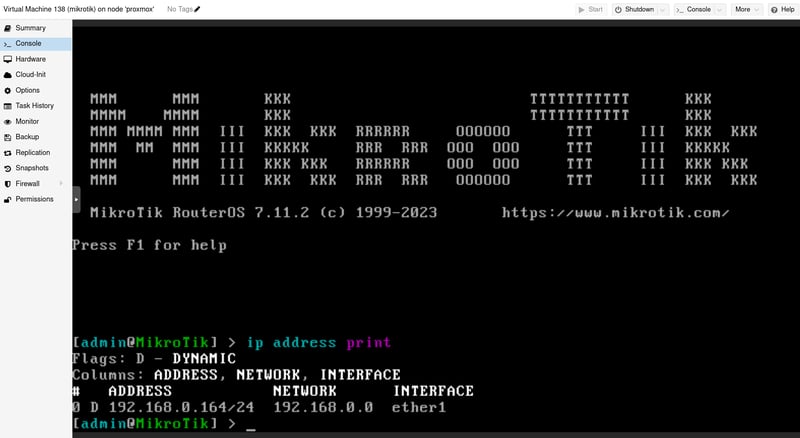Viewport: 800px width, 438px height.
Task: Open the Console dropdown arrow in toolbar
Action: pos(720,10)
